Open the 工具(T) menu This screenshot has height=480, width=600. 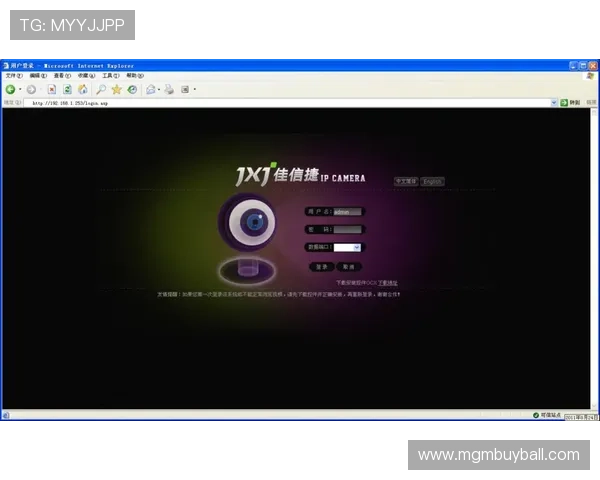coord(111,76)
